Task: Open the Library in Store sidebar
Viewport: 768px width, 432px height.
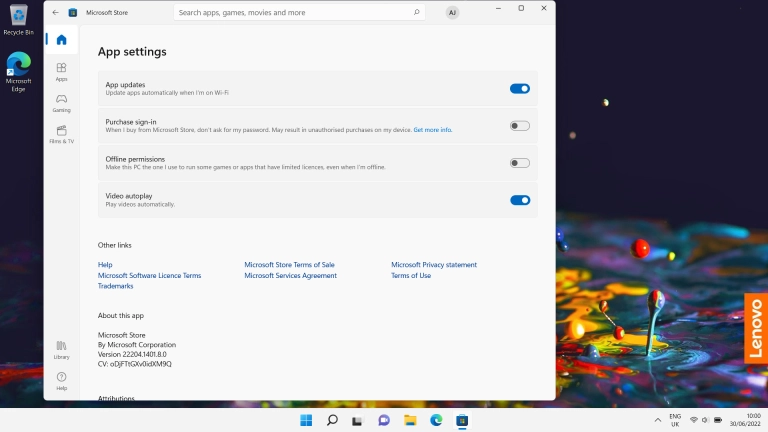Action: (61, 350)
